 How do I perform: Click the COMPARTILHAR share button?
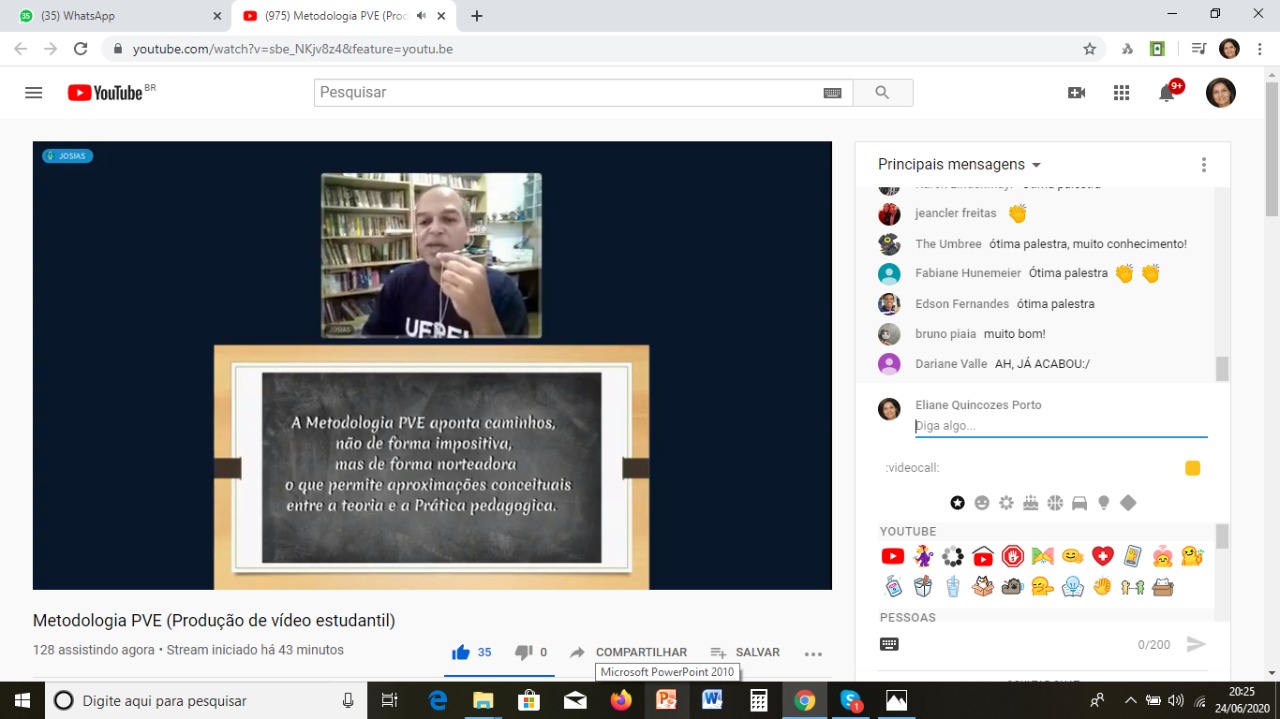(628, 652)
